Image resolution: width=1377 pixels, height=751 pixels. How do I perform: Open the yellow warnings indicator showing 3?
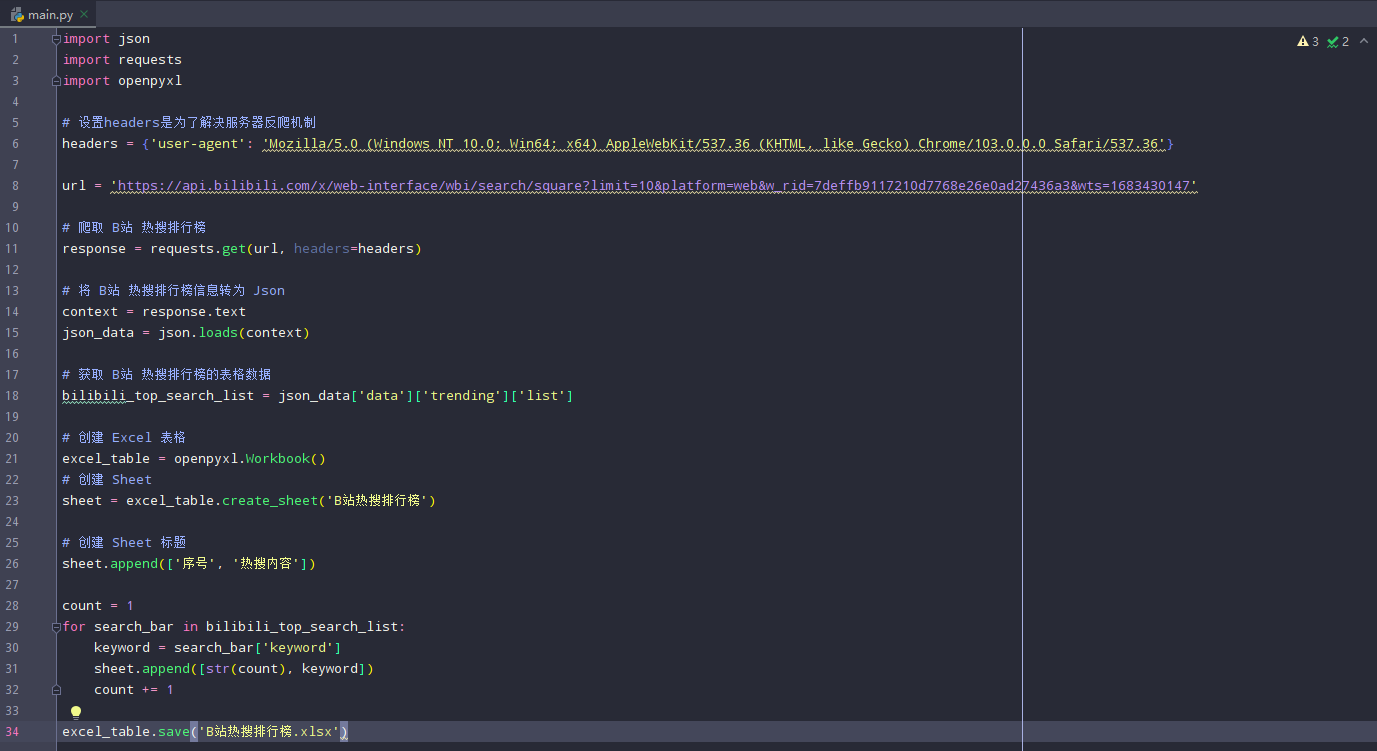(x=1308, y=41)
